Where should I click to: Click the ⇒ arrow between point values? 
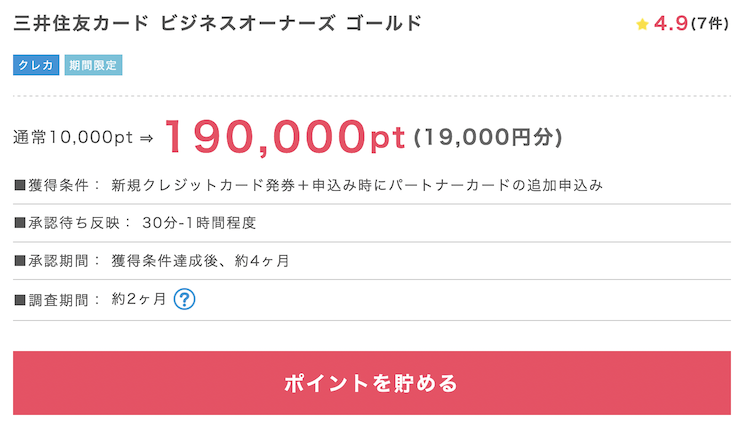click(x=146, y=138)
